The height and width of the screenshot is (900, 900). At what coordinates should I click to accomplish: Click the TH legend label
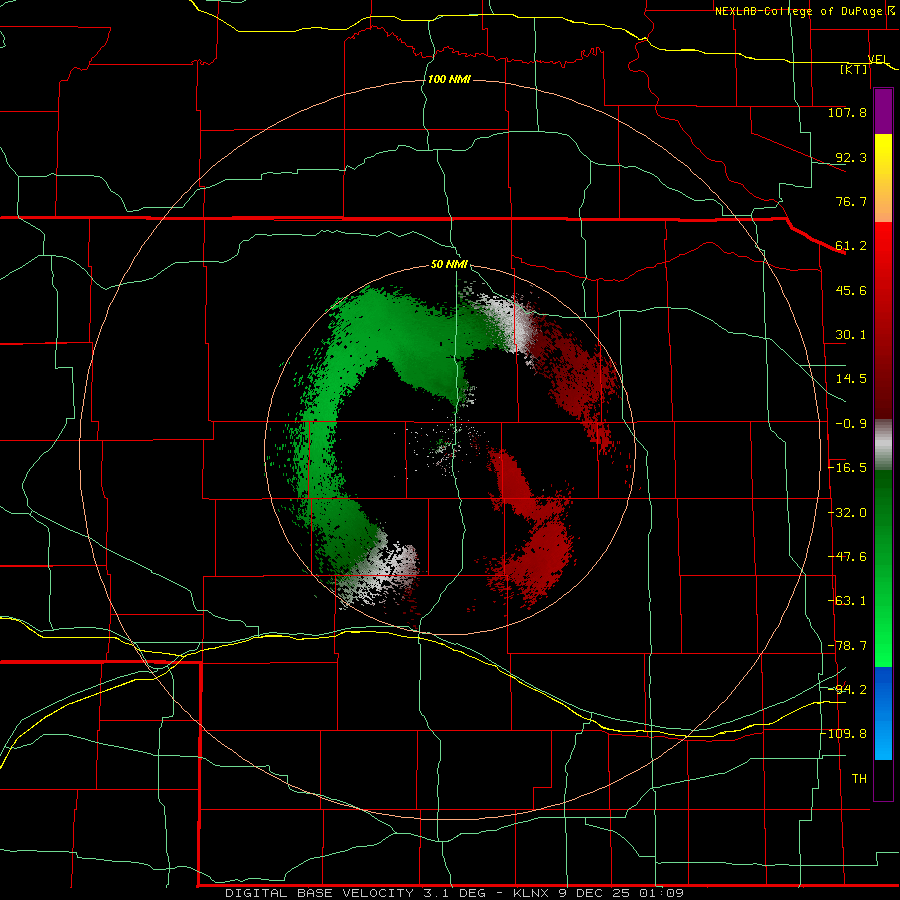(859, 779)
